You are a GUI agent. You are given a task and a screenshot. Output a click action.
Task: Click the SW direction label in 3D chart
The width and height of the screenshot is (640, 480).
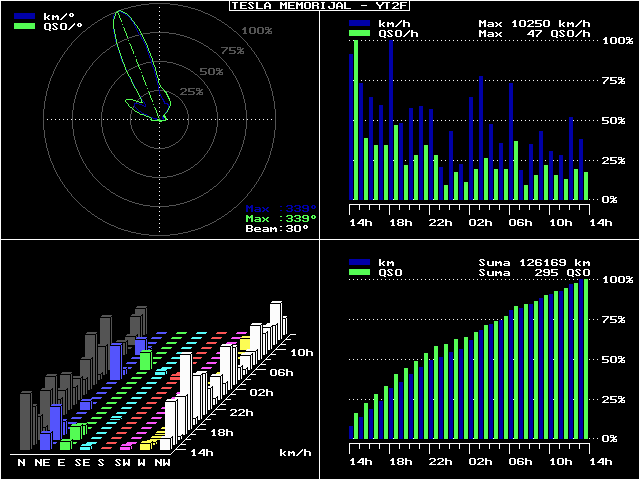pos(122,462)
